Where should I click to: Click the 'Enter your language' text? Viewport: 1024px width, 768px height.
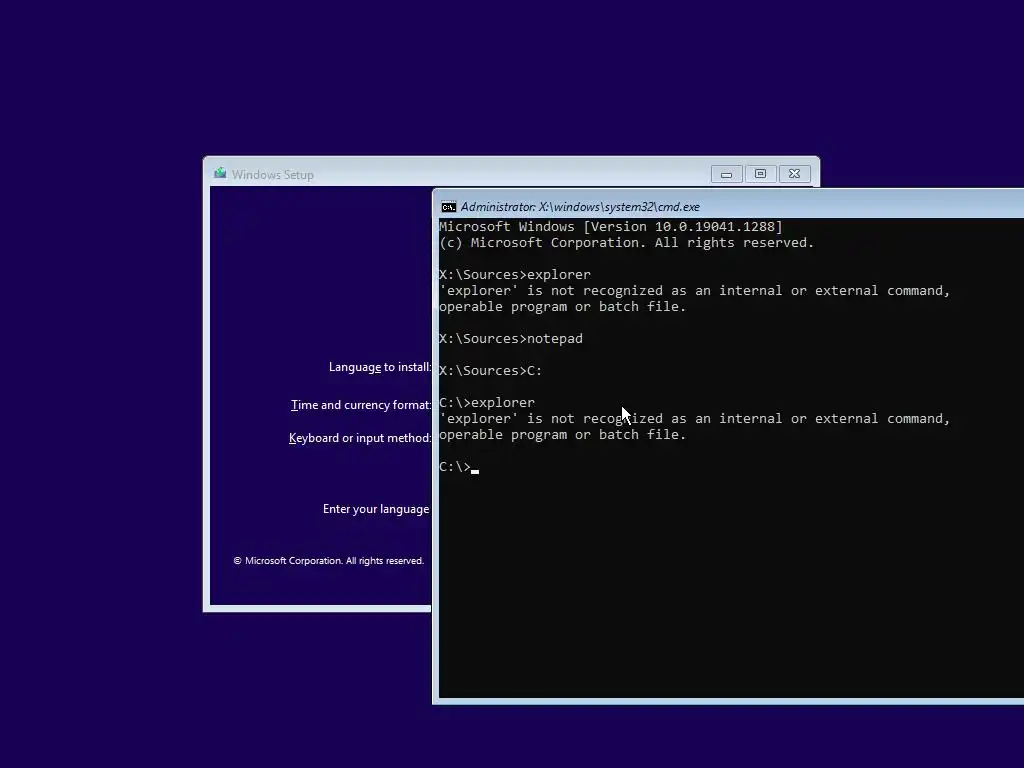click(376, 509)
